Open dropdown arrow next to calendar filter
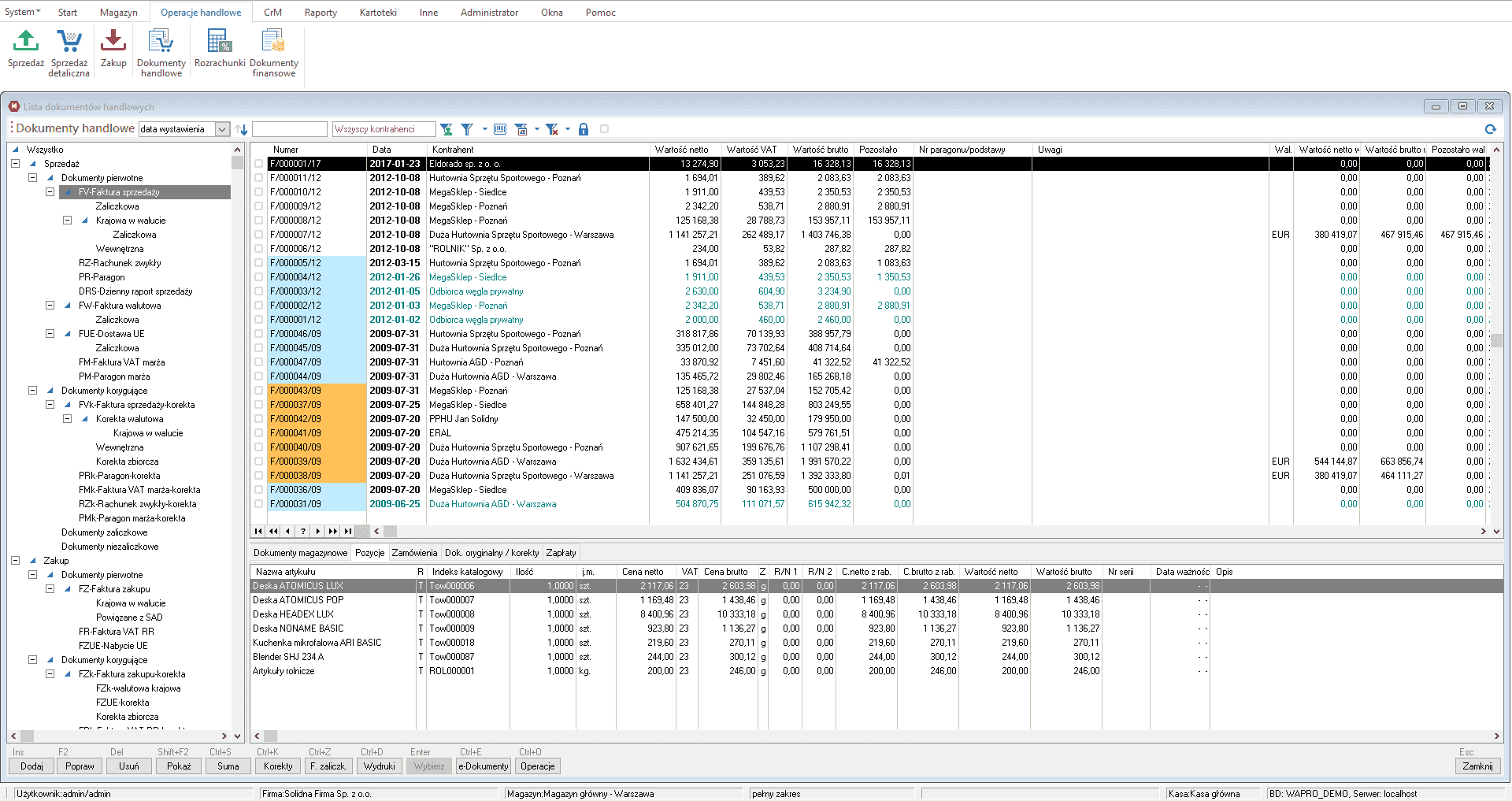 [x=537, y=129]
